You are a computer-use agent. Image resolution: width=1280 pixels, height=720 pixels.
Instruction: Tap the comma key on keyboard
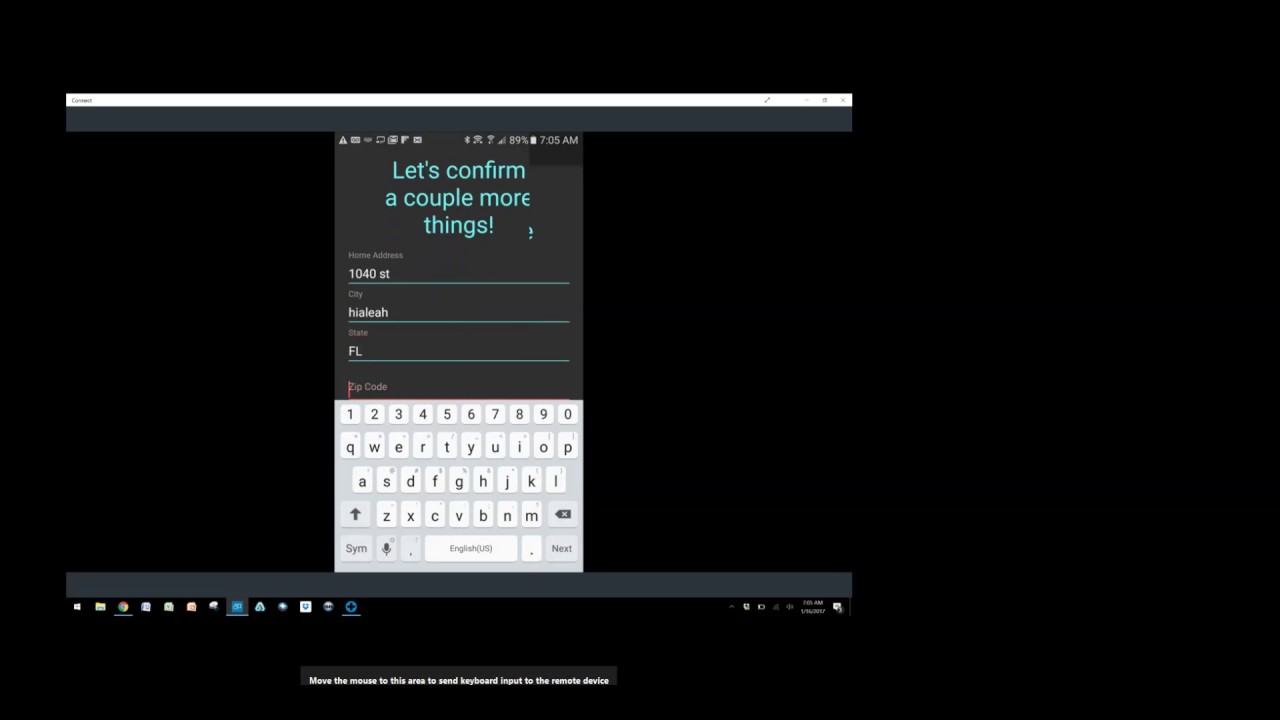coord(411,548)
